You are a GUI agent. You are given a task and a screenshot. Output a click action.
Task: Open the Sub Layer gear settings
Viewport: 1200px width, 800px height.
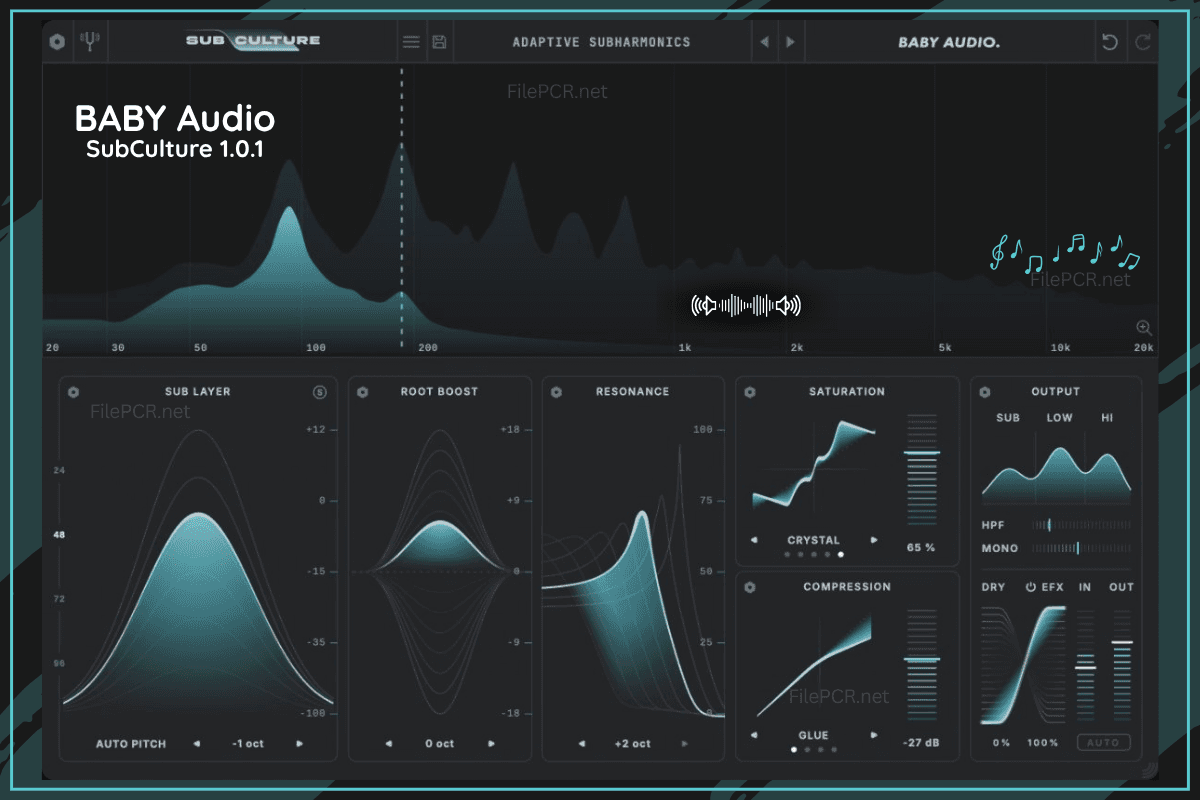[x=73, y=392]
